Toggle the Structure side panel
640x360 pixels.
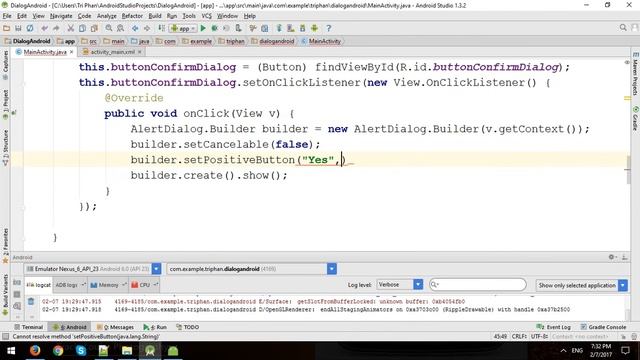(x=5, y=148)
